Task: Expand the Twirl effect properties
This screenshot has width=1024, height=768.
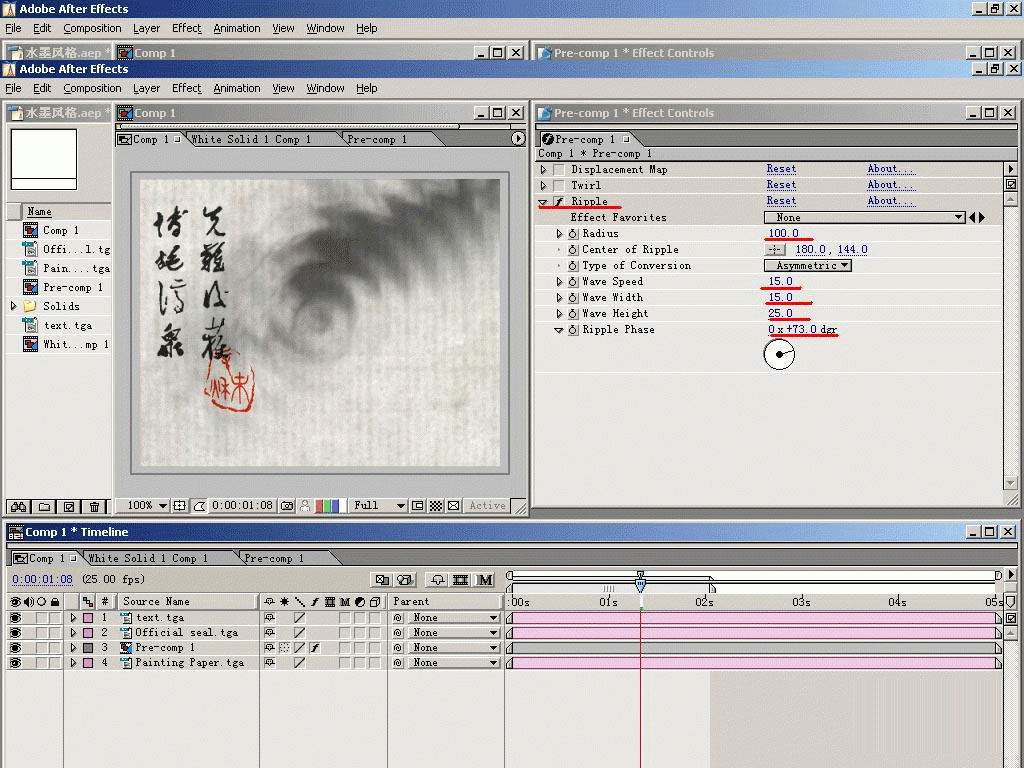Action: 543,185
